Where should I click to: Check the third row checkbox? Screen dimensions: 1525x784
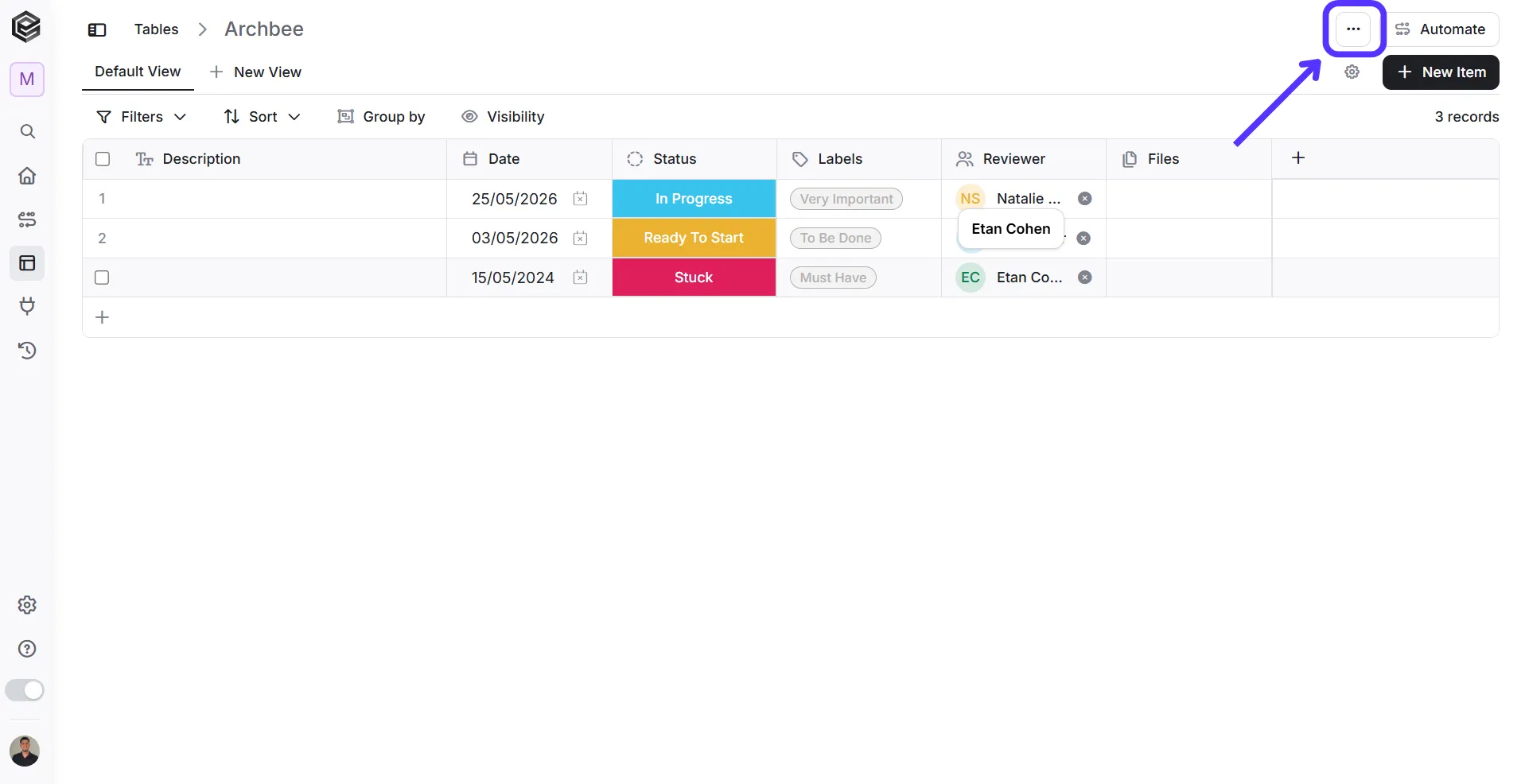click(x=102, y=278)
